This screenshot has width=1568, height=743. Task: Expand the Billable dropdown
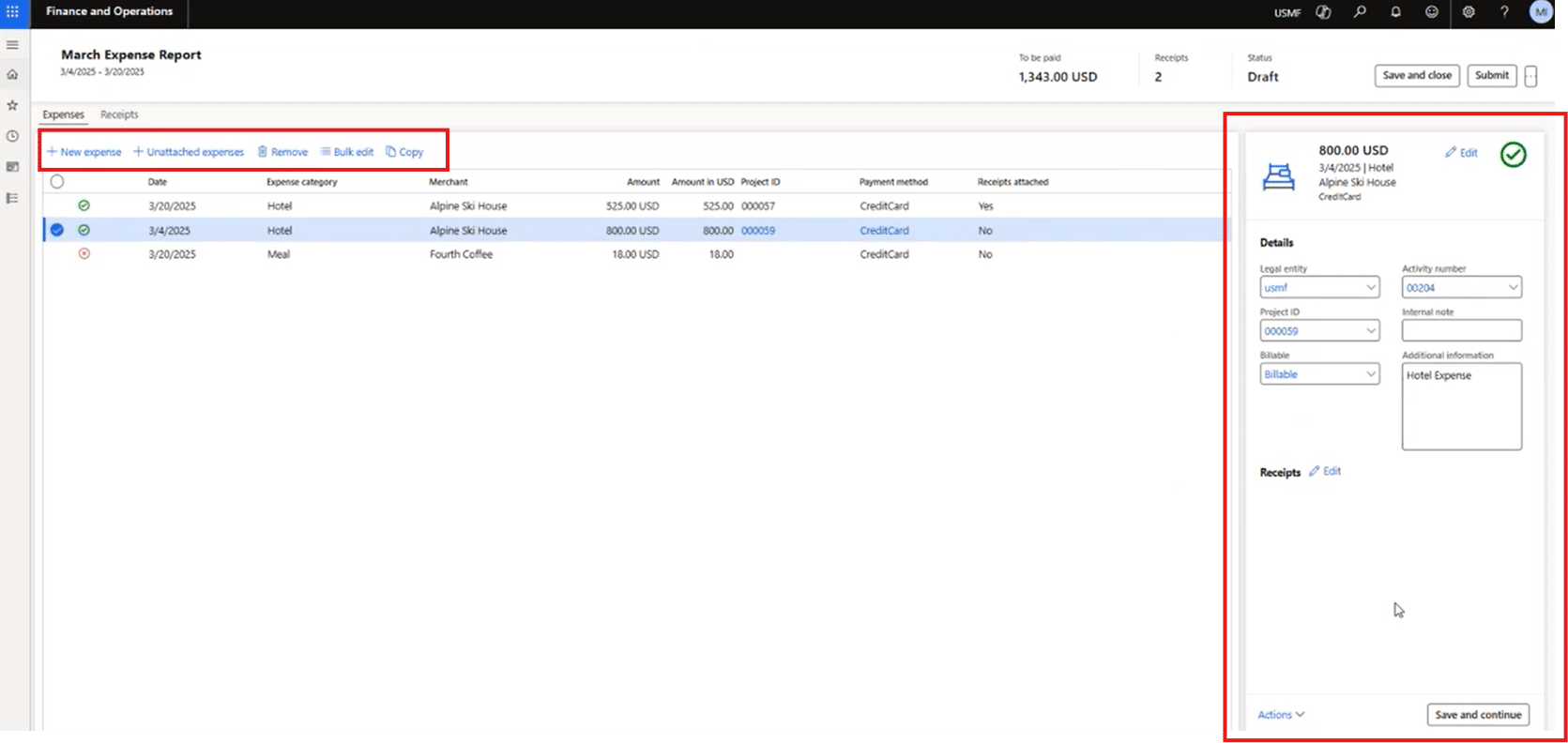[1371, 374]
